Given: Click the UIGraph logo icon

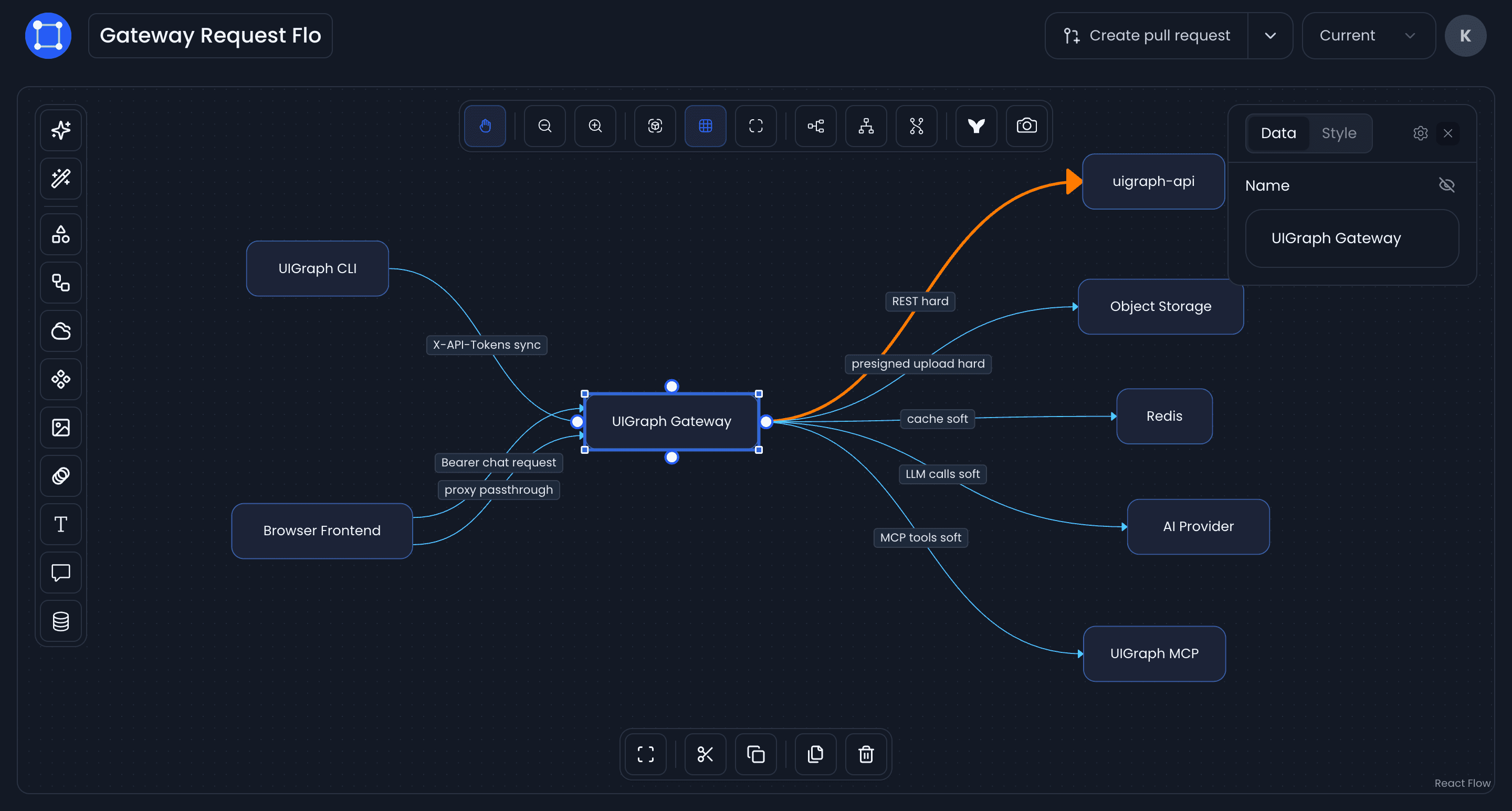Looking at the screenshot, I should pyautogui.click(x=48, y=35).
